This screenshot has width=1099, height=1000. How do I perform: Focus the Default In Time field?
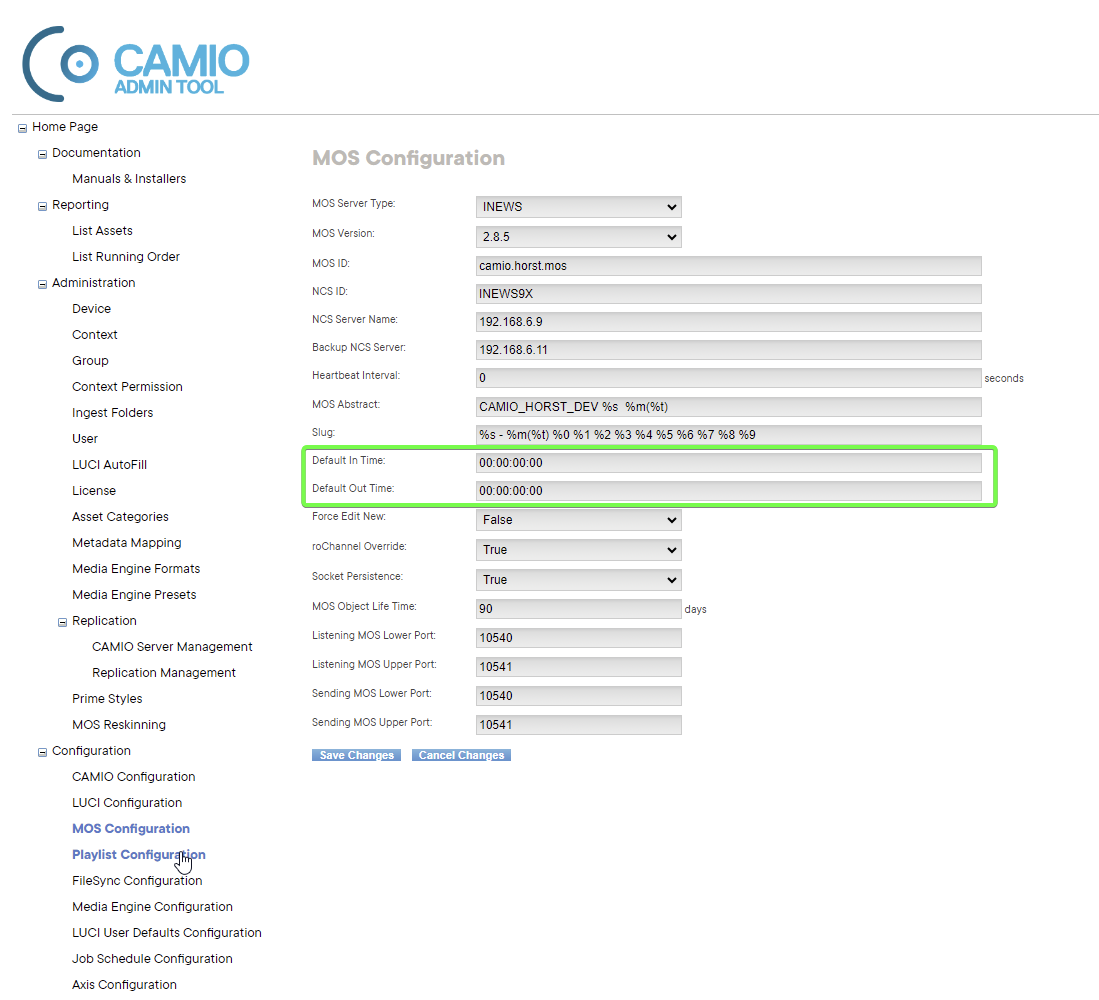click(x=728, y=463)
